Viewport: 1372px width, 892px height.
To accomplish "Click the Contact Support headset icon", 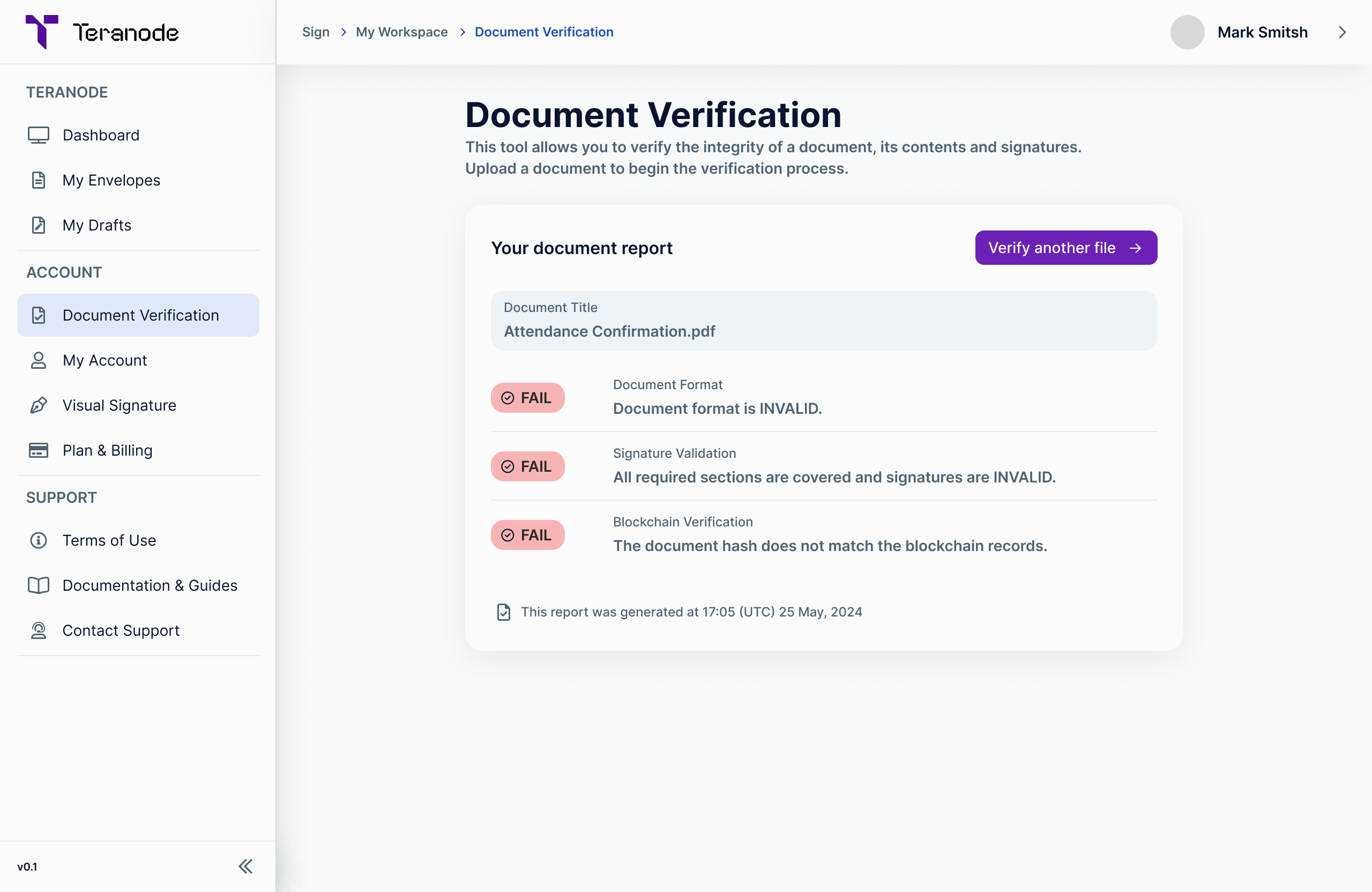I will coord(39,630).
